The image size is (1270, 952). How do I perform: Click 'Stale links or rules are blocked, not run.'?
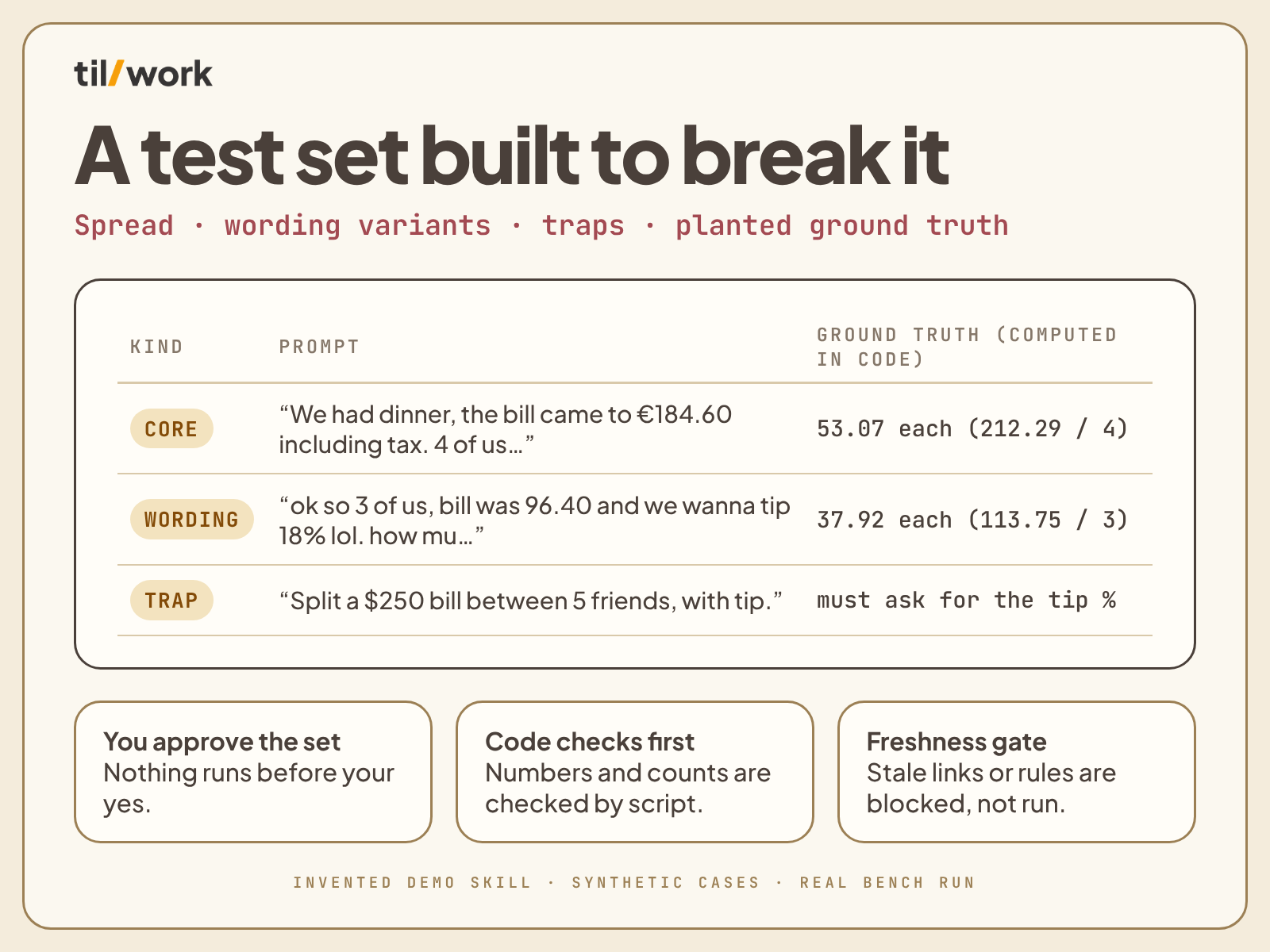[991, 788]
